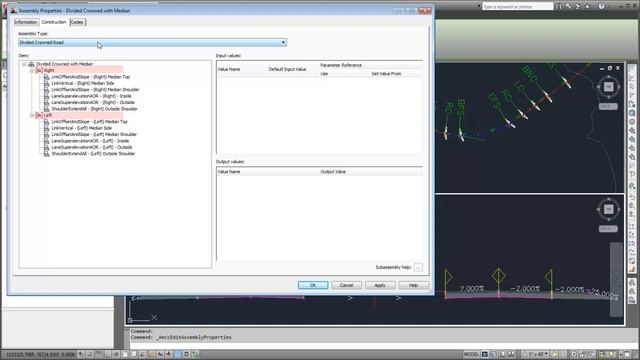Select the Right group icon in tree
Screen dimensions: 640x360
[39, 70]
